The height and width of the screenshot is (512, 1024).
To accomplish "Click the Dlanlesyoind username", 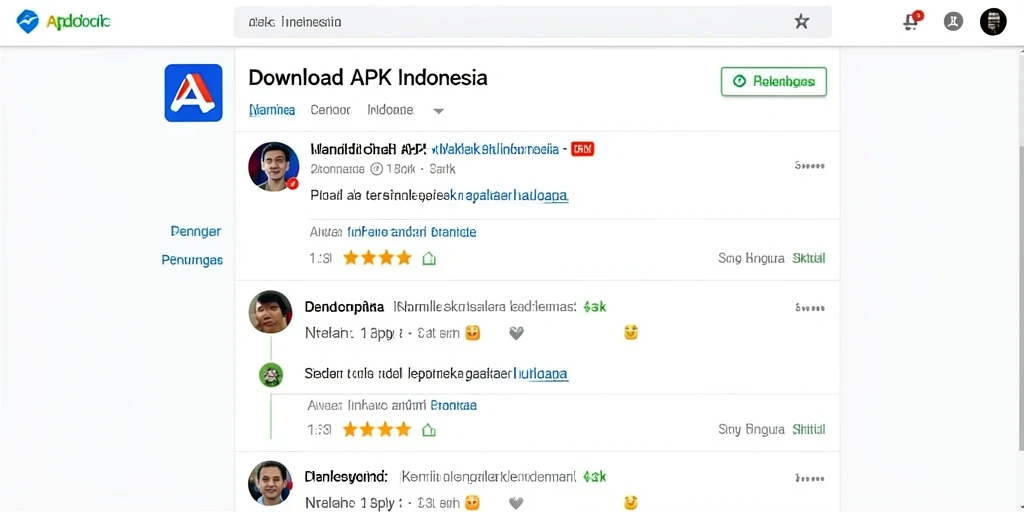I will (x=346, y=477).
